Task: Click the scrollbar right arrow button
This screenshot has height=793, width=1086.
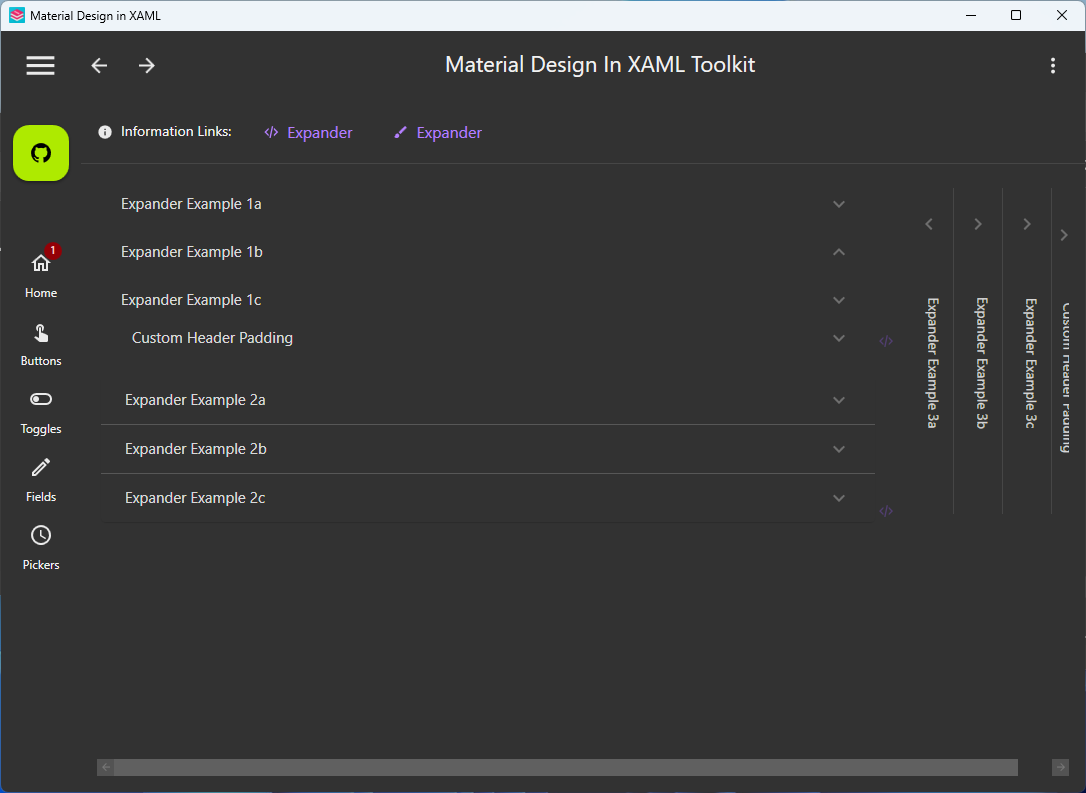Action: click(x=1060, y=767)
